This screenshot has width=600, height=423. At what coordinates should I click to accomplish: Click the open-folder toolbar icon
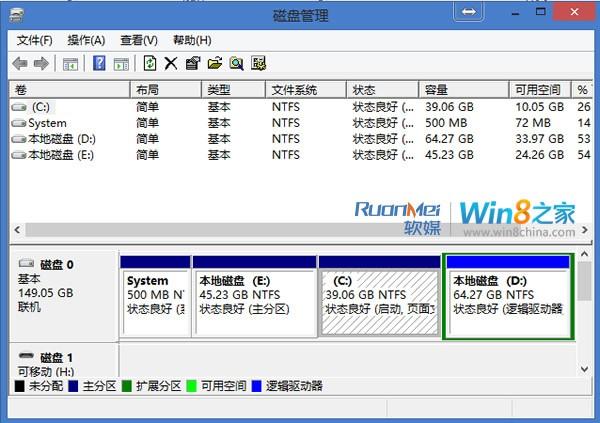[x=215, y=63]
